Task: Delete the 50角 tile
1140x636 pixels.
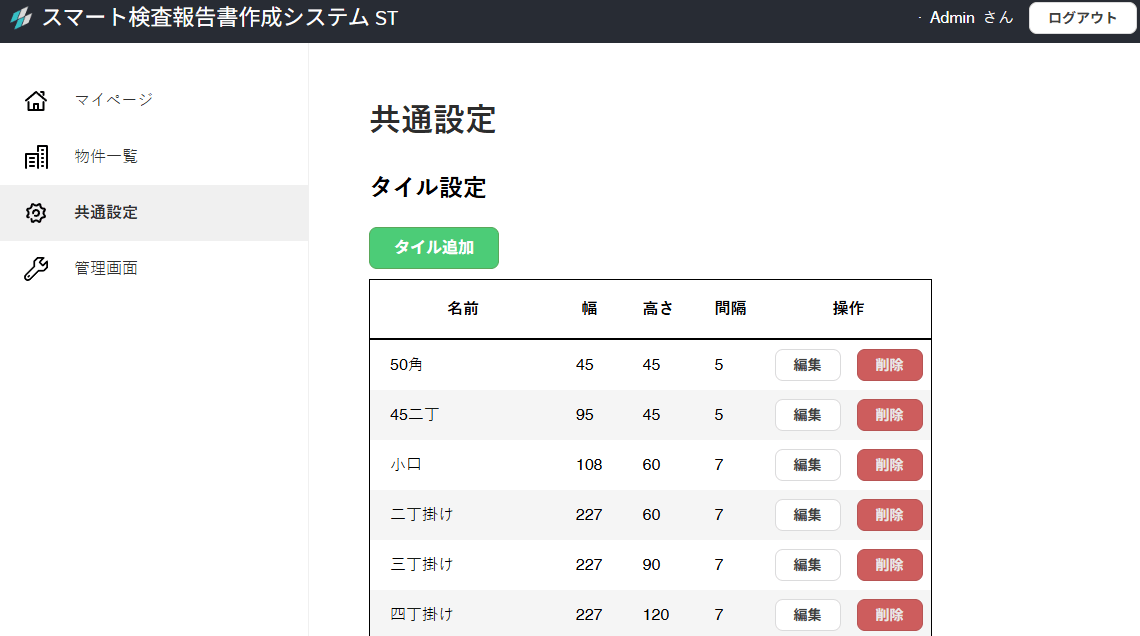Action: click(889, 365)
